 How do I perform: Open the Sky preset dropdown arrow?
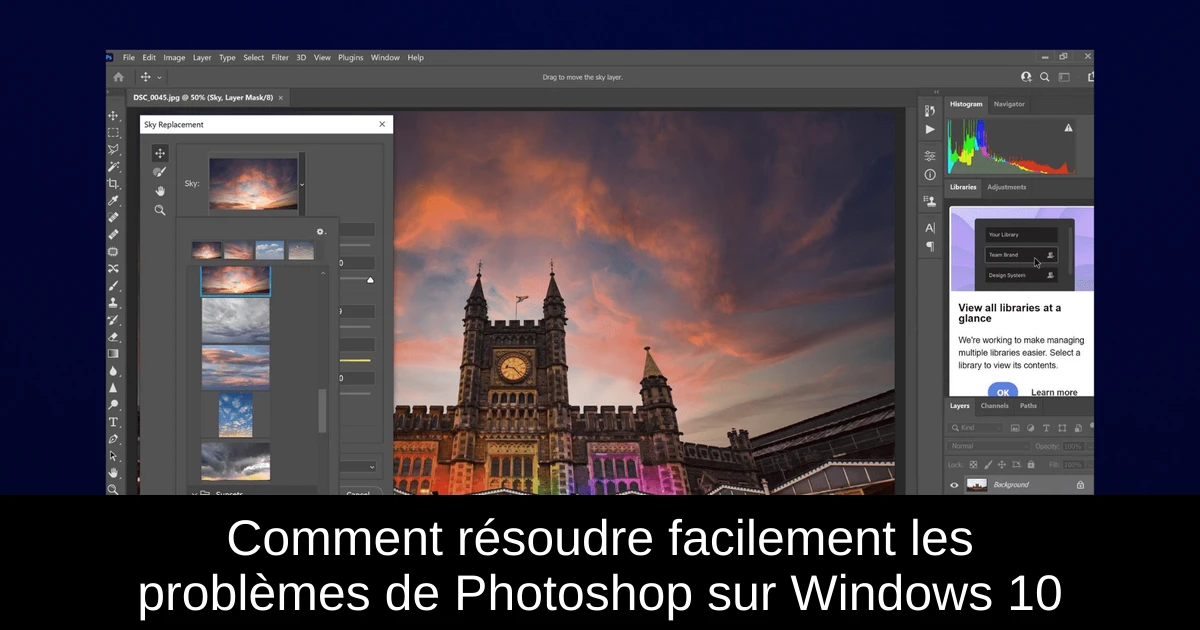pos(302,184)
